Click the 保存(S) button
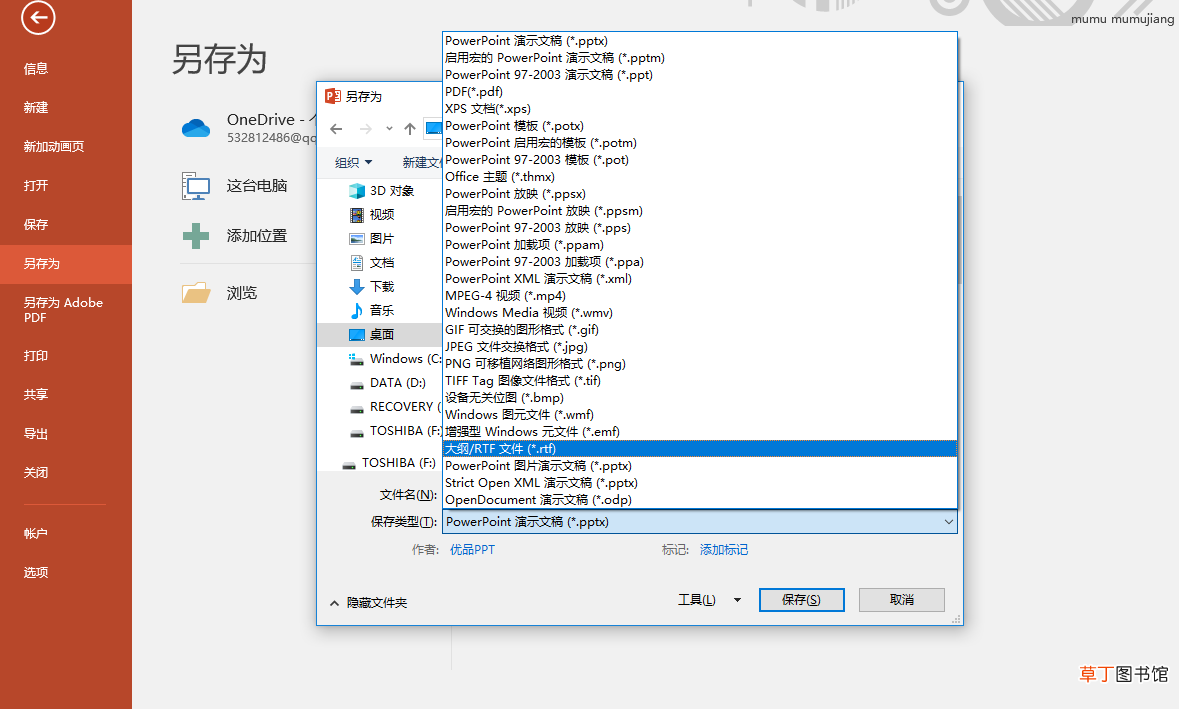 click(802, 600)
